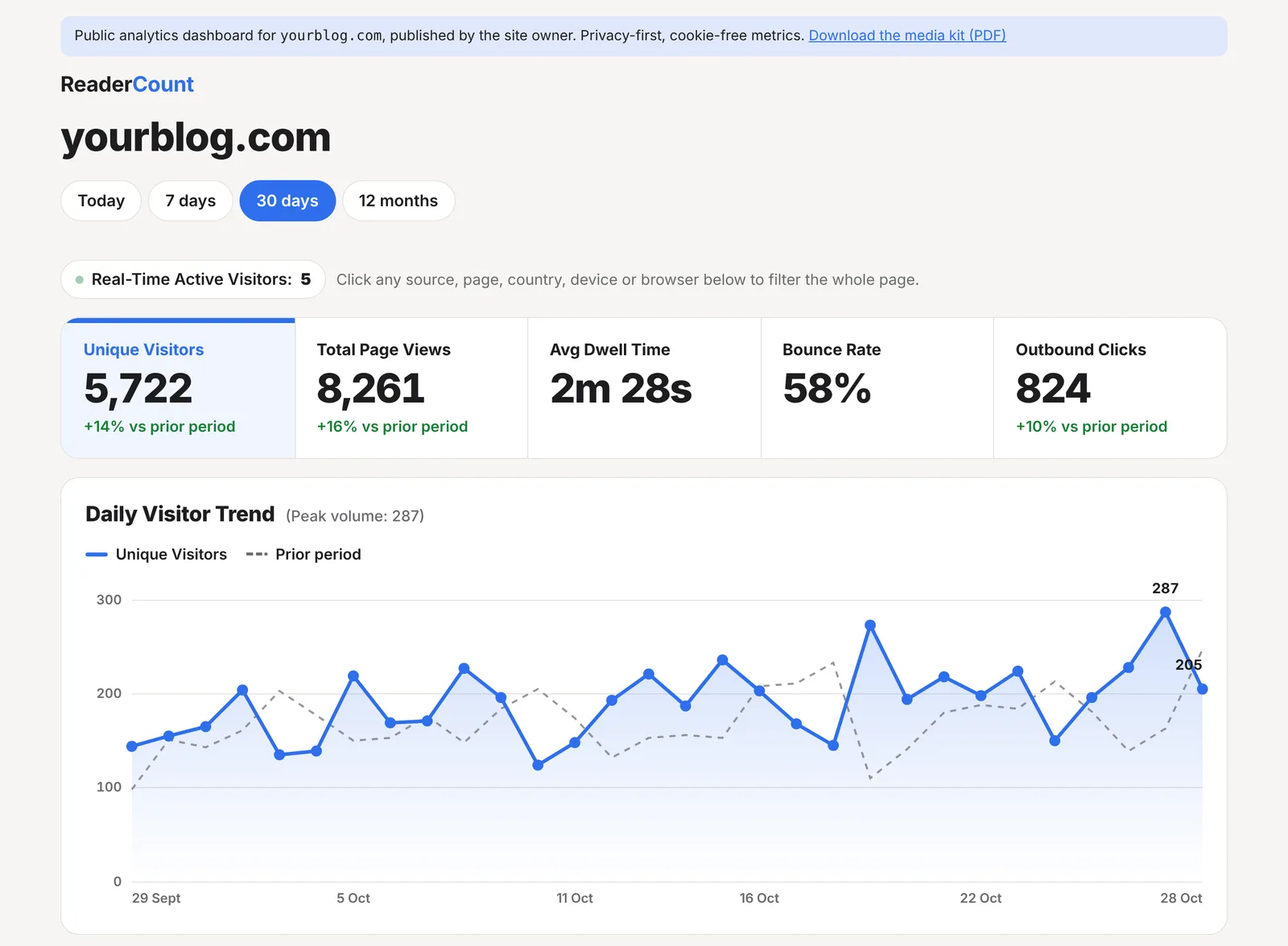Select the Unique Visitors metric card
The height and width of the screenshot is (946, 1288).
pyautogui.click(x=178, y=388)
